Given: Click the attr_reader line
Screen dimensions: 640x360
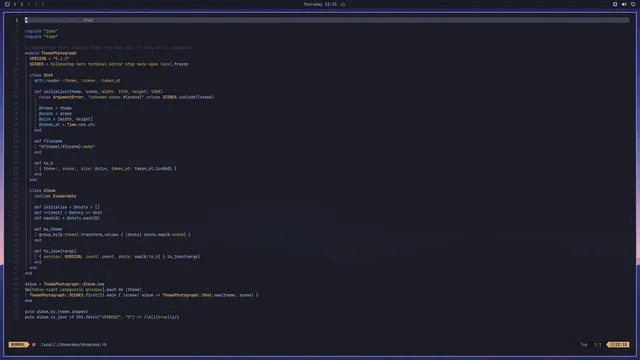Looking at the screenshot, I should click(x=77, y=80).
